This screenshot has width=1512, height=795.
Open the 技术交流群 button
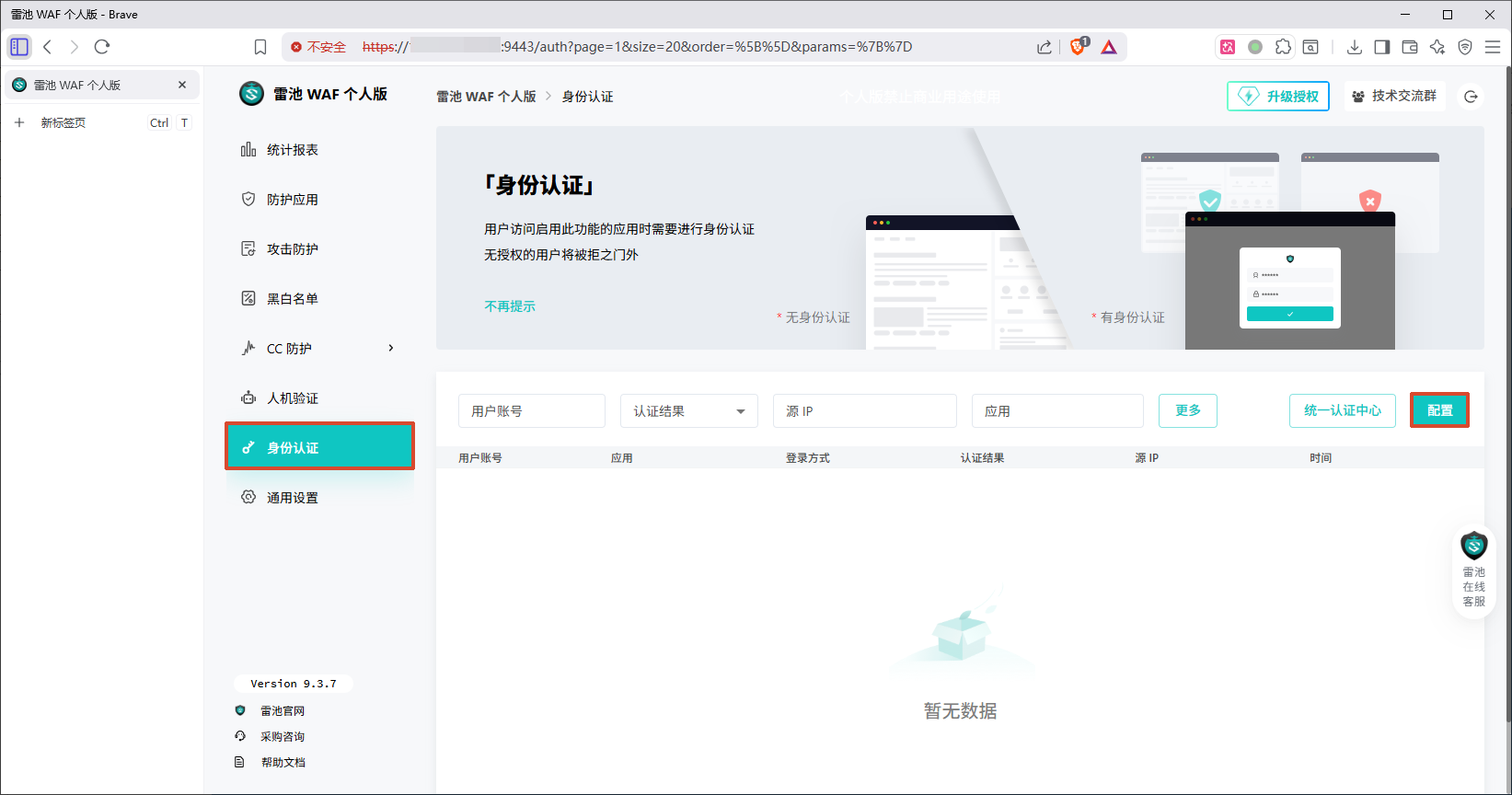coord(1394,96)
